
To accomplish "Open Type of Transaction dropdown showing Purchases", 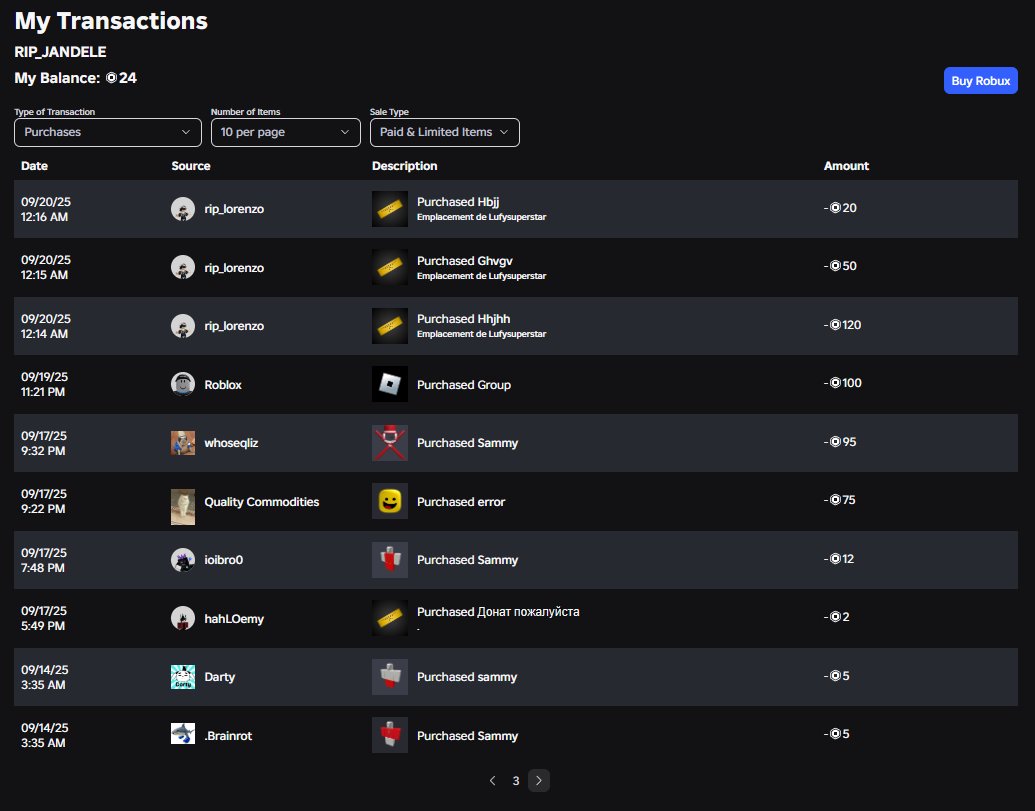I will 108,133.
